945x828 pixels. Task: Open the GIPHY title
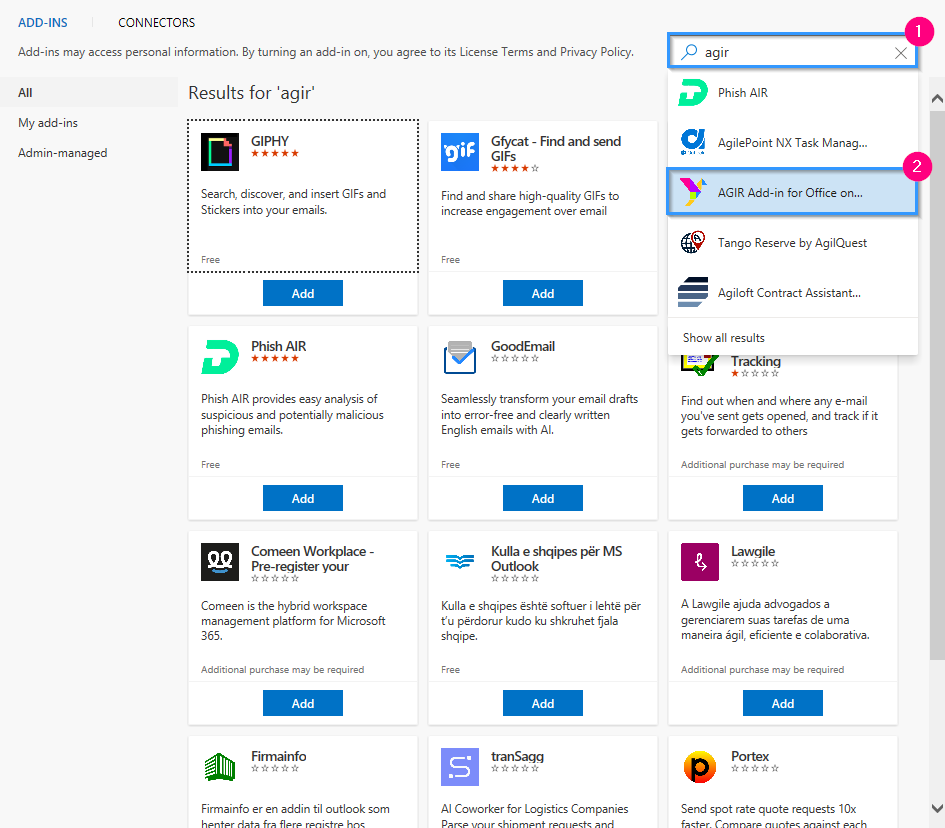coord(270,141)
